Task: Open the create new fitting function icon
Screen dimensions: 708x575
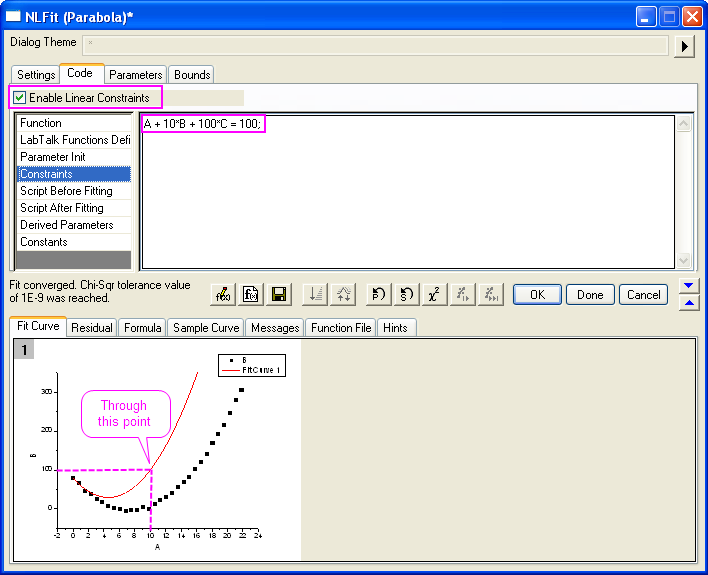Action: click(251, 294)
